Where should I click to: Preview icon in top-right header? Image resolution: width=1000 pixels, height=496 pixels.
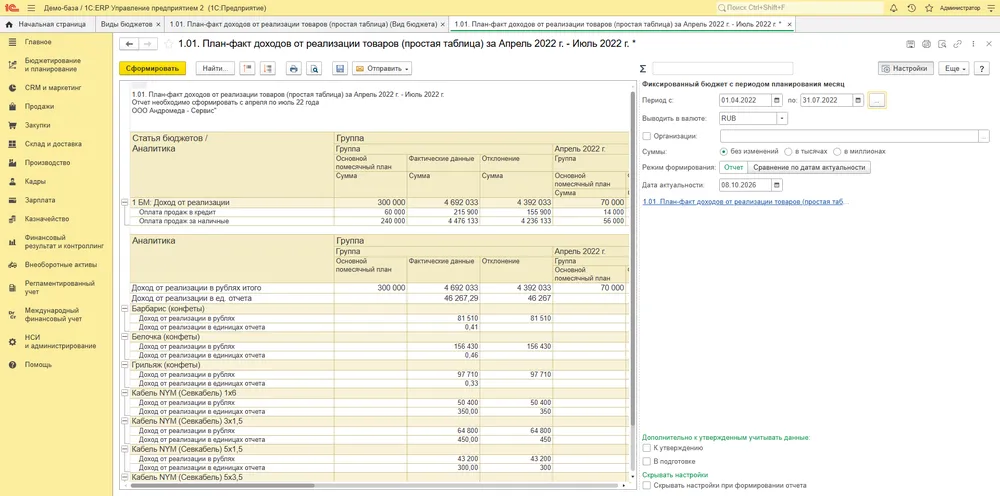point(941,44)
